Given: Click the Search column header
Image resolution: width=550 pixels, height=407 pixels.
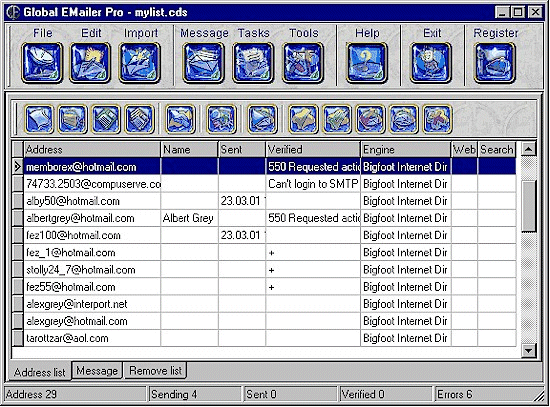Looking at the screenshot, I should tap(497, 149).
